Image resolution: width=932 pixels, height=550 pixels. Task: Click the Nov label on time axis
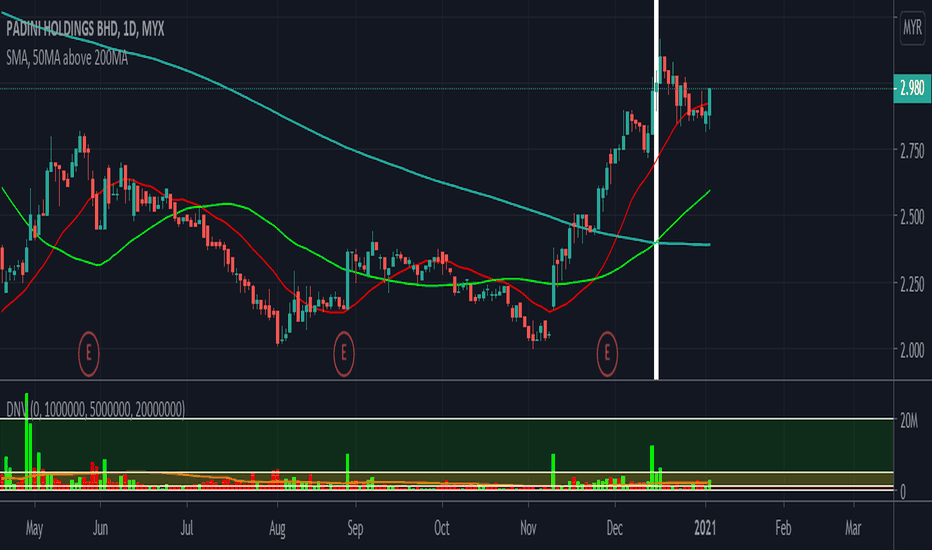pos(528,528)
